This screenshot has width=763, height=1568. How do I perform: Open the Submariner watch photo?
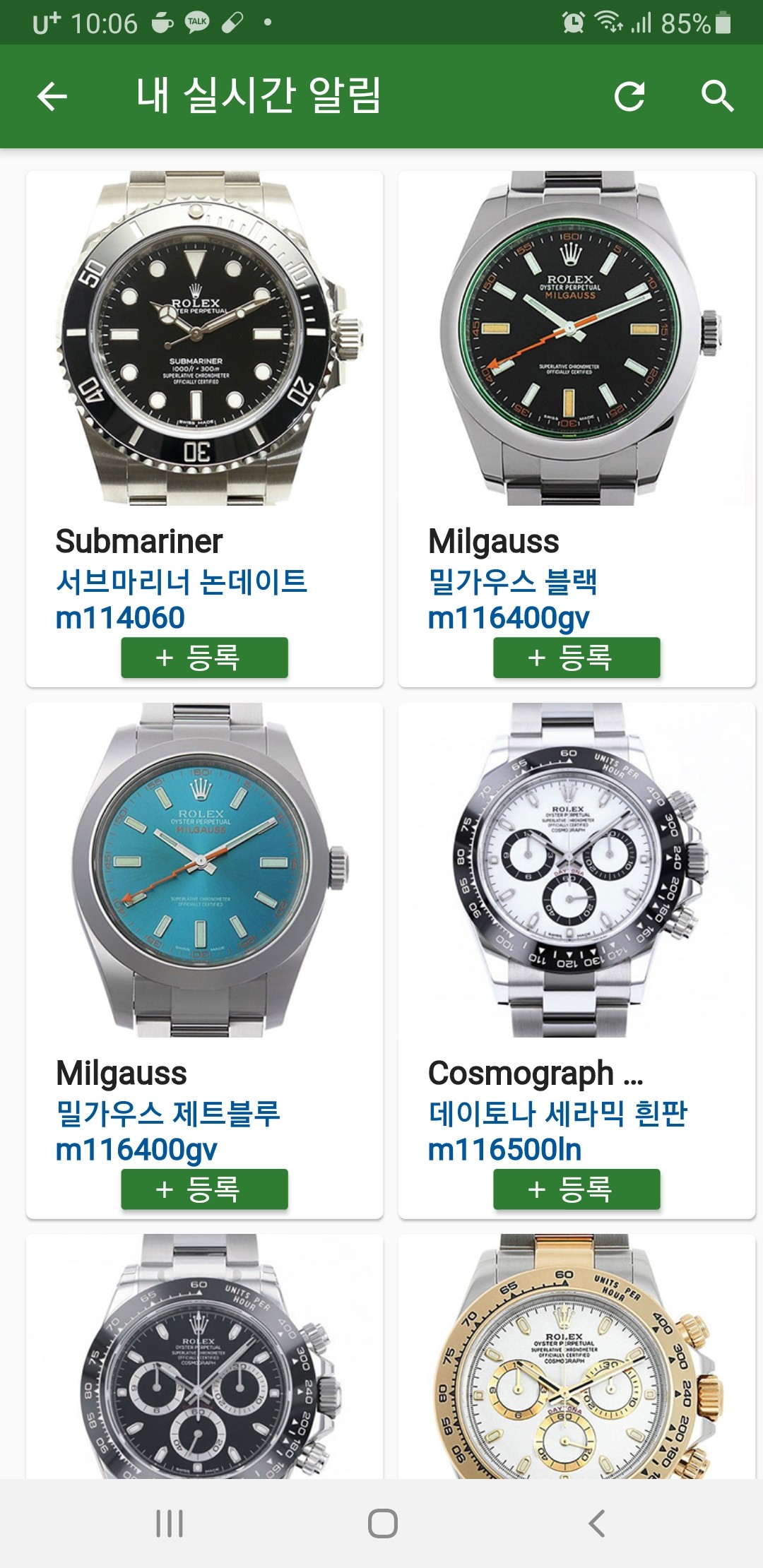pyautogui.click(x=205, y=338)
